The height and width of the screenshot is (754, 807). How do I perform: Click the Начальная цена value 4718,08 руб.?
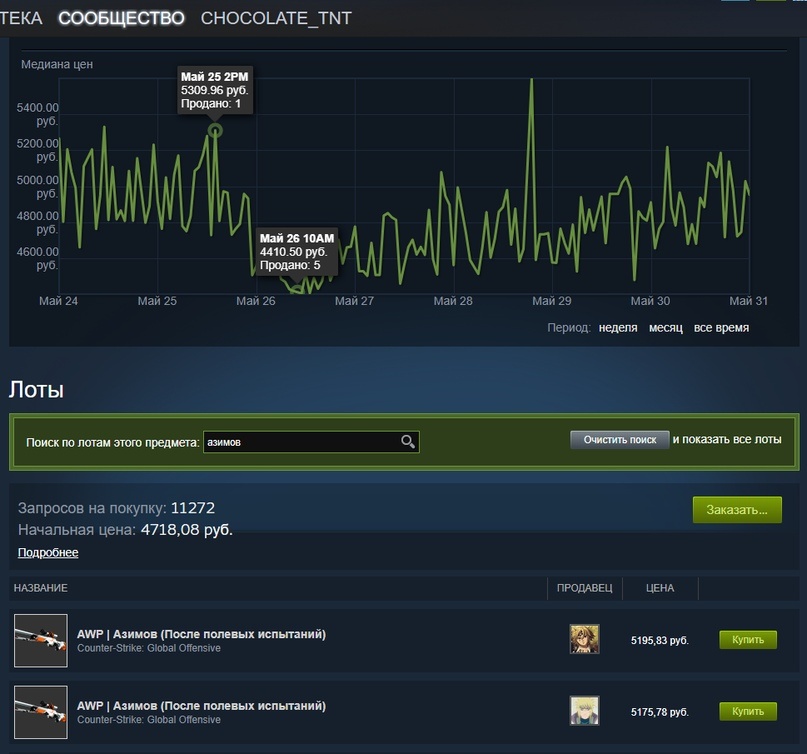pyautogui.click(x=187, y=530)
